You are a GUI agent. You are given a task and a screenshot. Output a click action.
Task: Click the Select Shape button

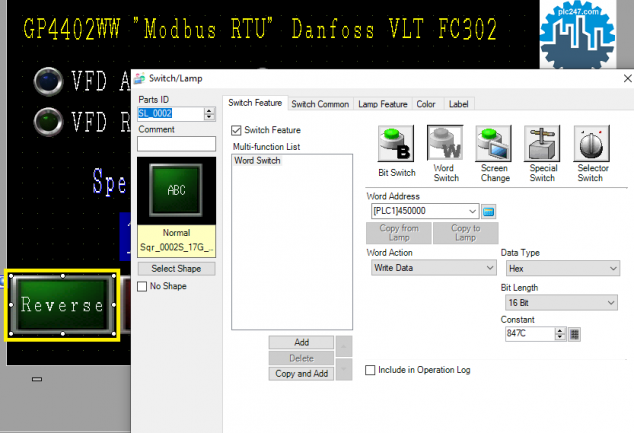click(176, 268)
